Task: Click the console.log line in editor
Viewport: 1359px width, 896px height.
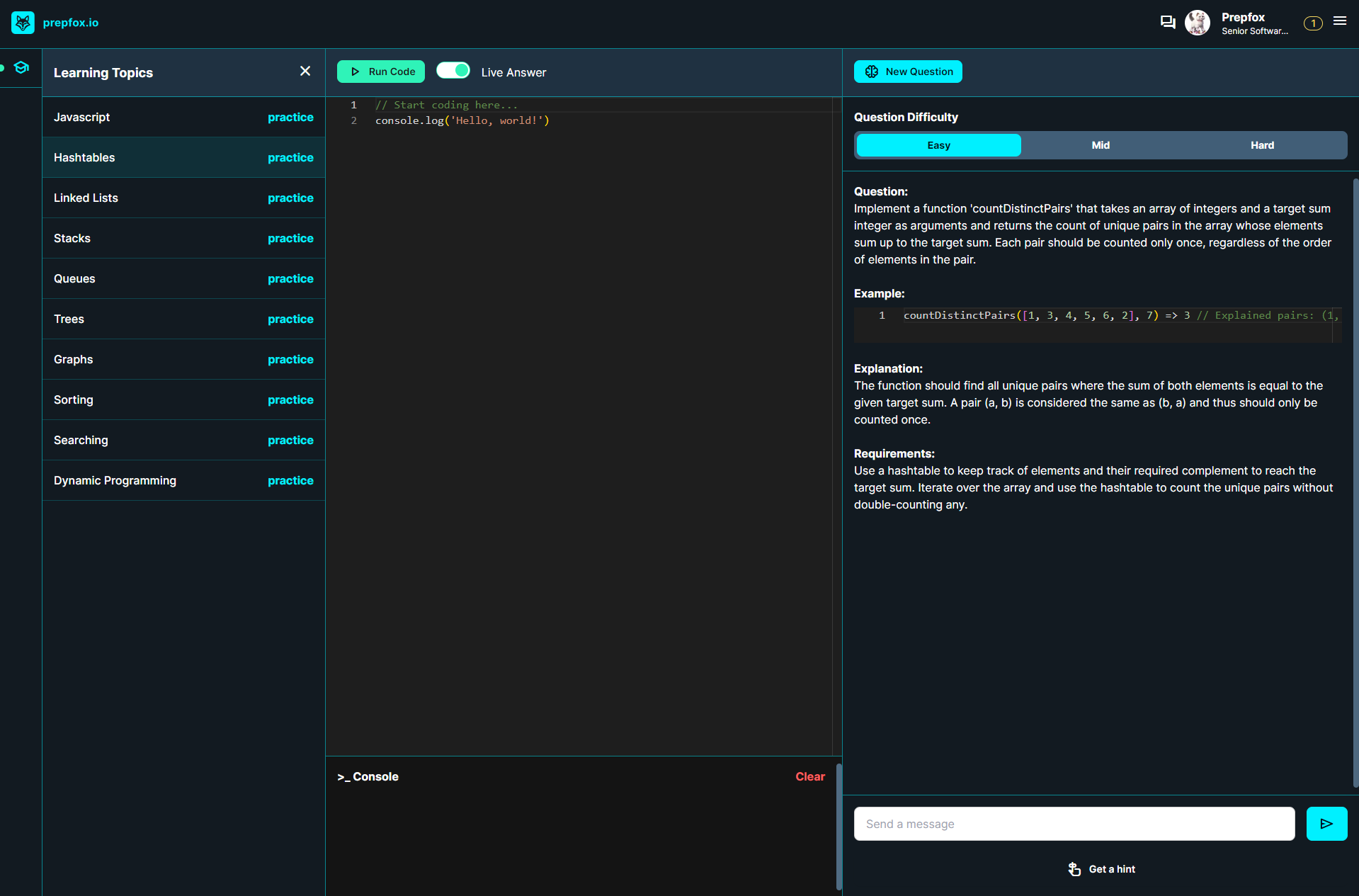Action: pyautogui.click(x=462, y=121)
